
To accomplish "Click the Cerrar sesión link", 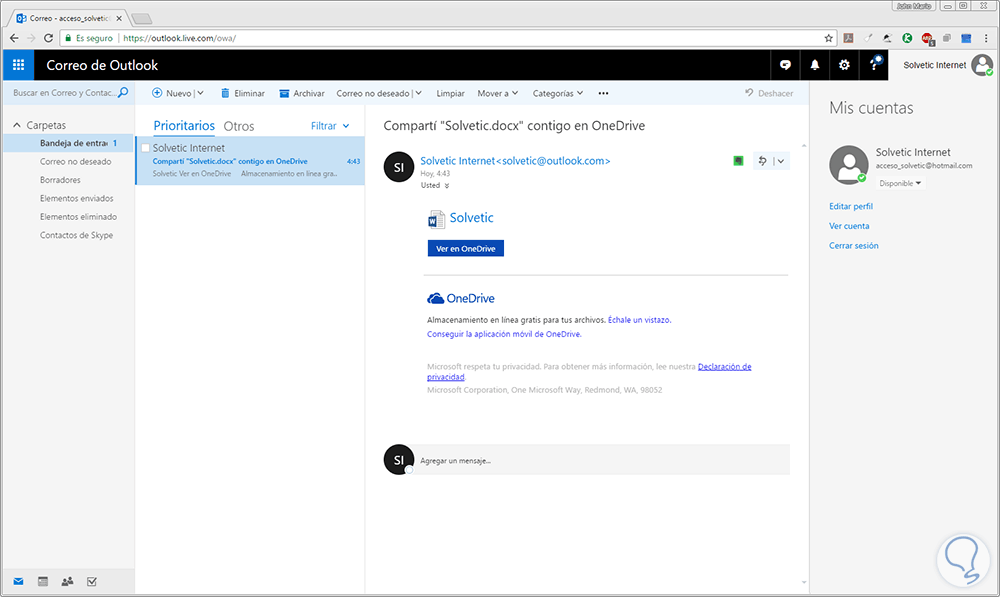I will [853, 246].
